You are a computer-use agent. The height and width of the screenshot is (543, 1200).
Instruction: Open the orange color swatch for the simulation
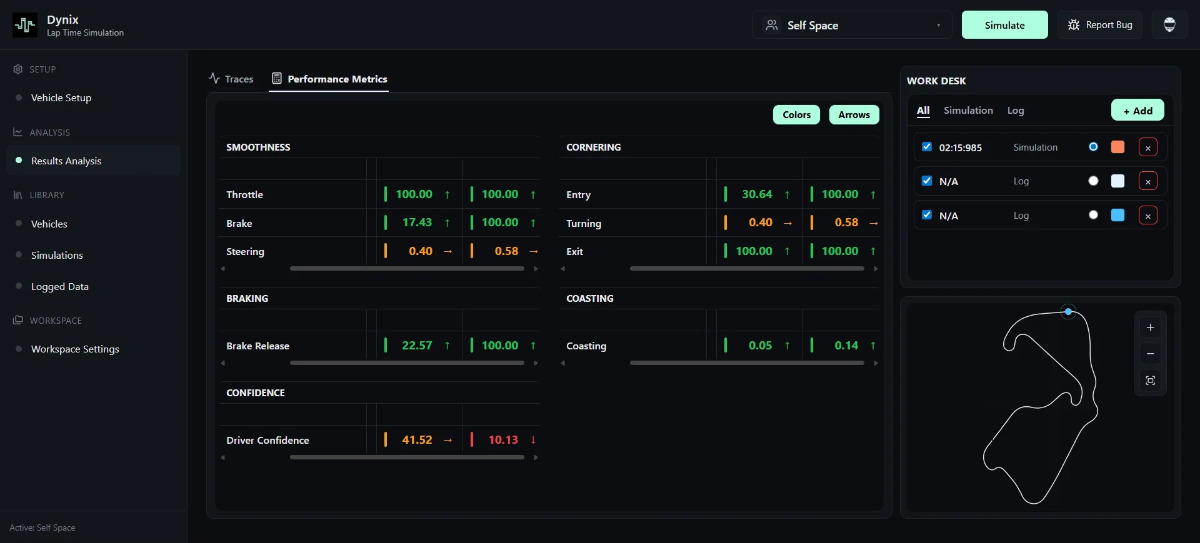1118,147
